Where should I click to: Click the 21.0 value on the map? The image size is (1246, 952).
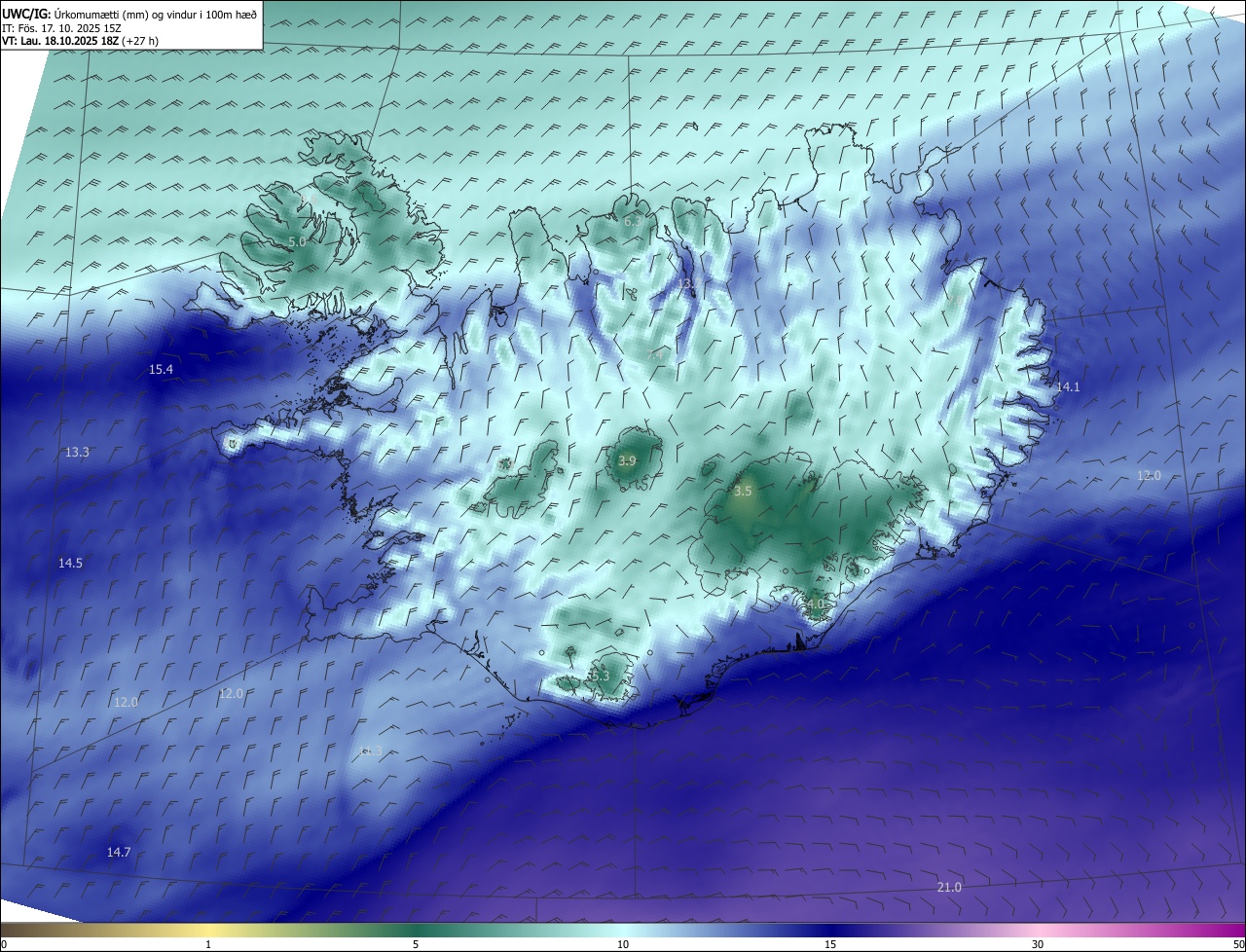point(949,887)
